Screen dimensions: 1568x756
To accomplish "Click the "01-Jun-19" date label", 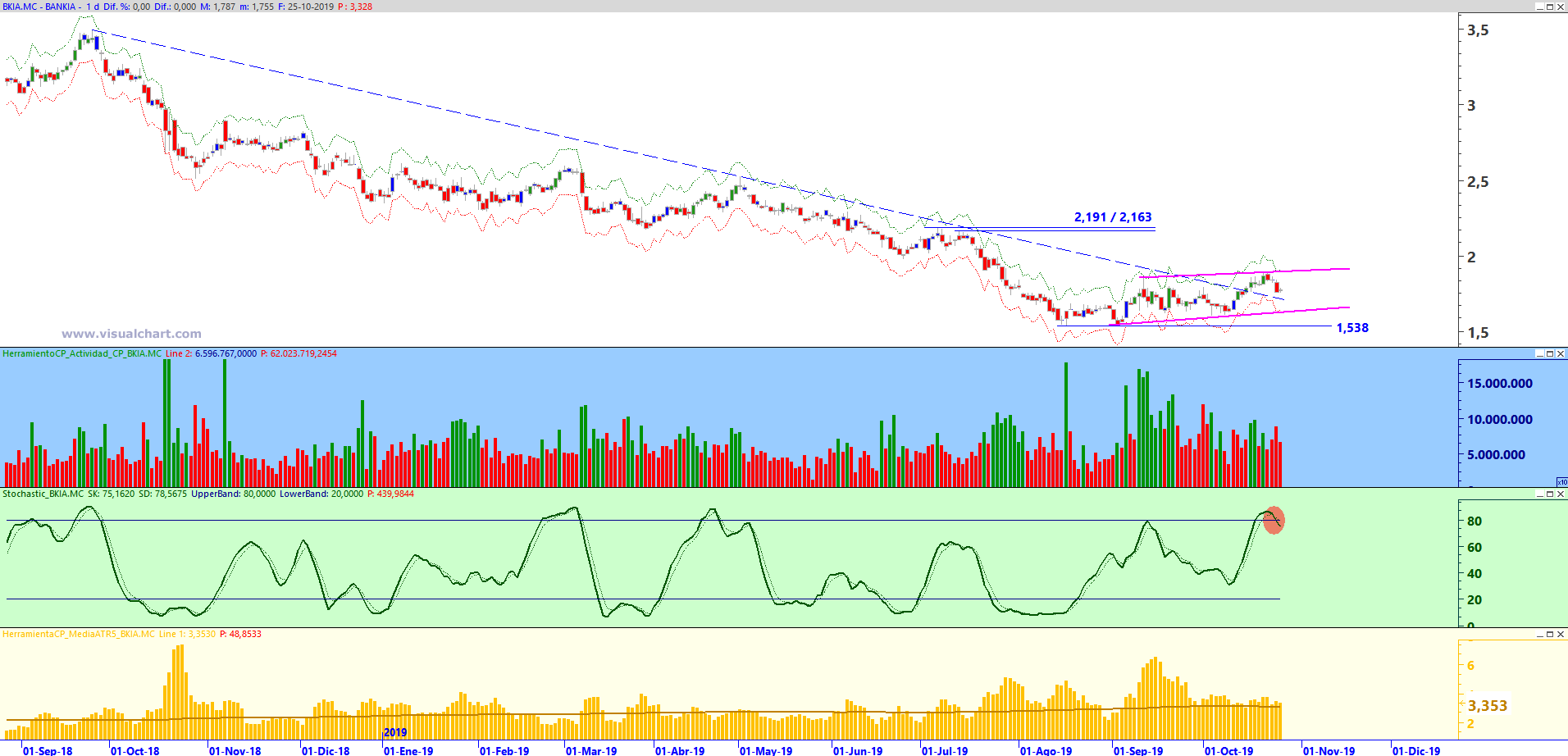I will 858,750.
